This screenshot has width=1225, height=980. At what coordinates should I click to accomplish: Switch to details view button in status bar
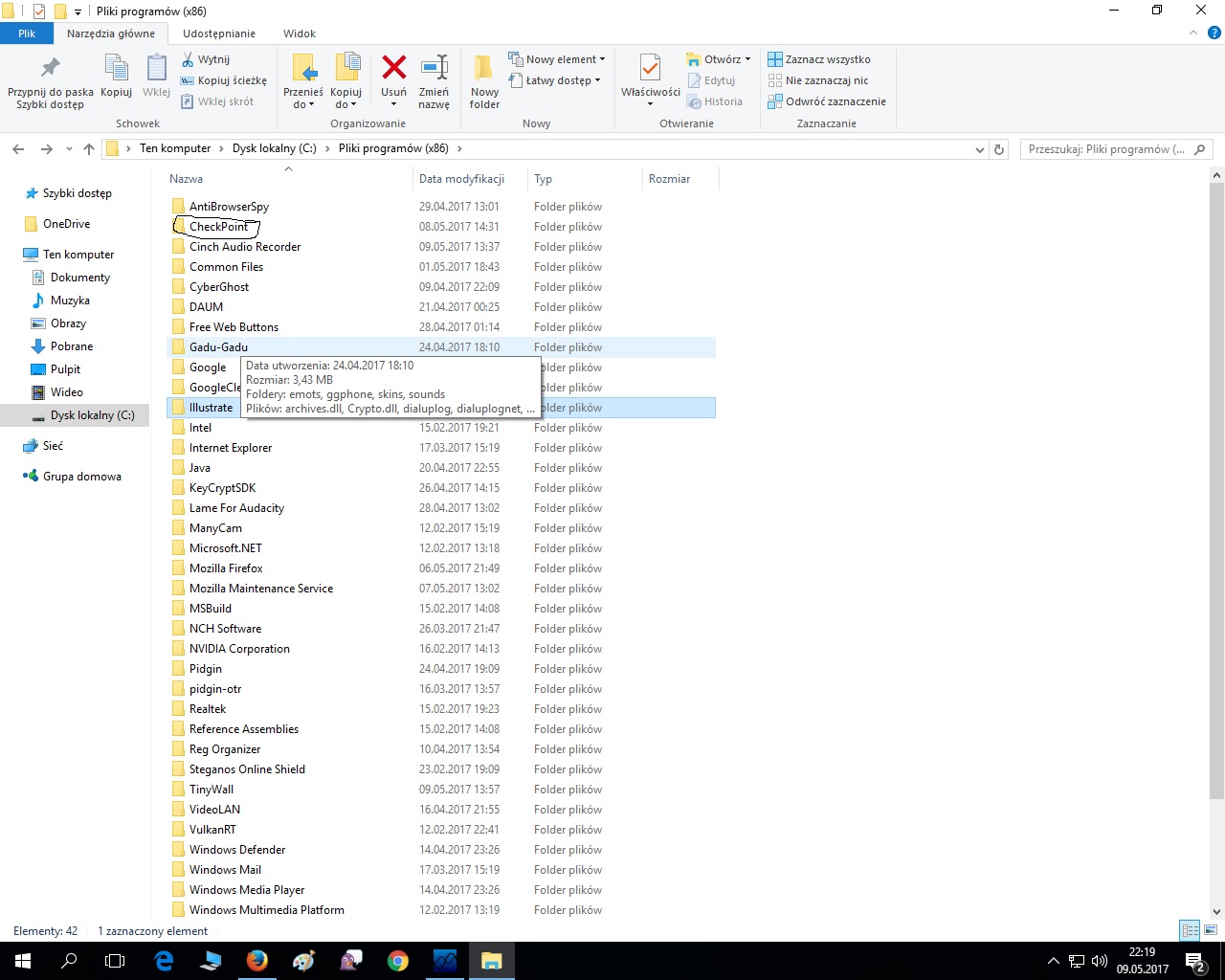tap(1190, 930)
